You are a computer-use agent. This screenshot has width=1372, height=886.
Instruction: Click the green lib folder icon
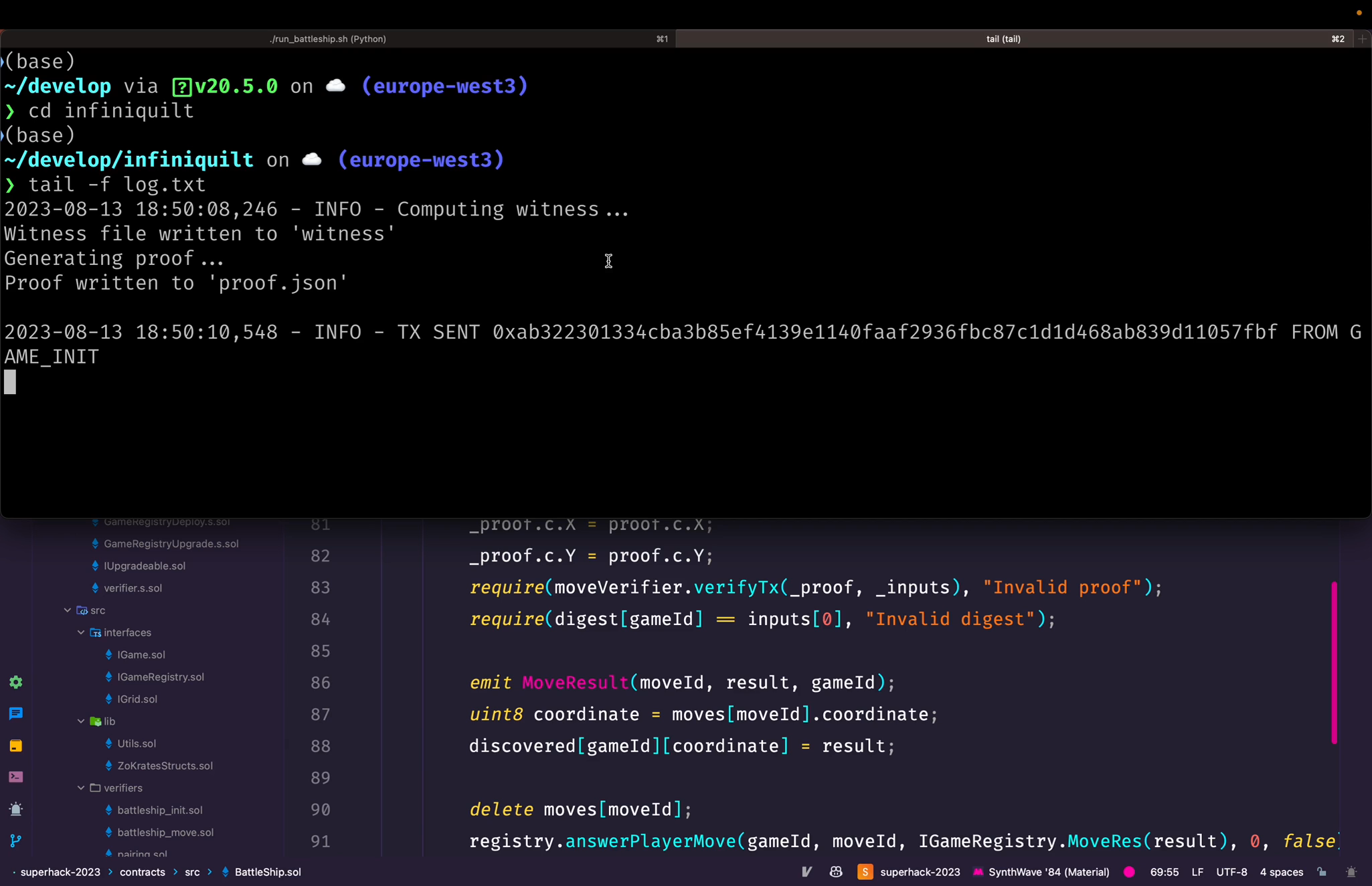coord(96,721)
